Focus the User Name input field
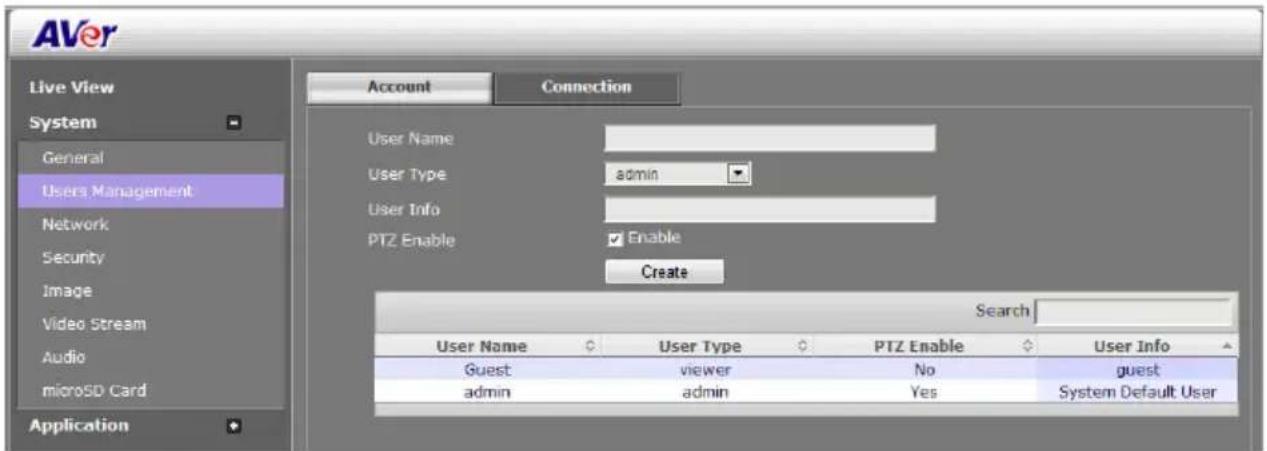Image resolution: width=1267 pixels, height=451 pixels. pyautogui.click(x=769, y=138)
